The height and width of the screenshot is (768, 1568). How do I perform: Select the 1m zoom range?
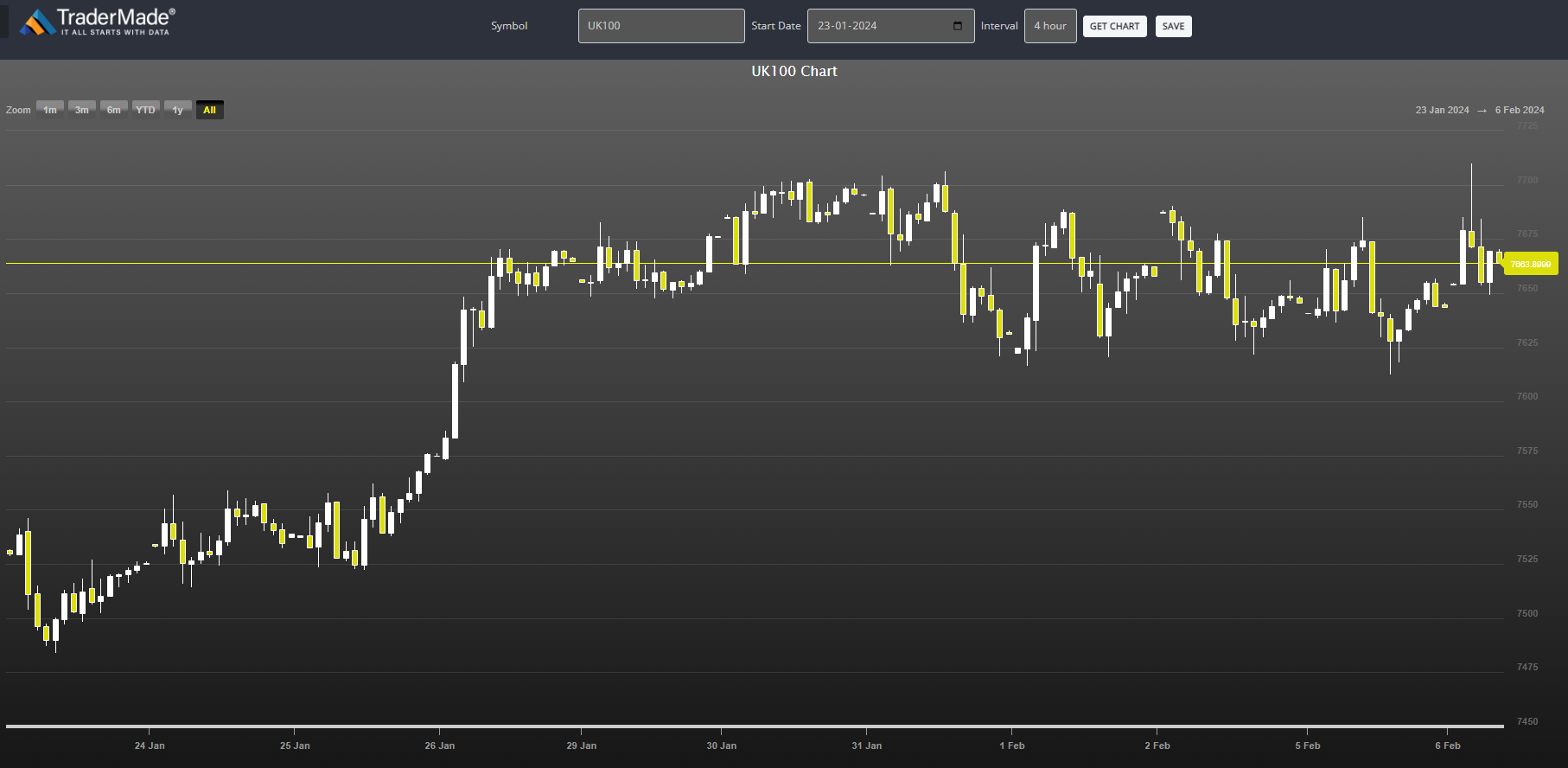pyautogui.click(x=50, y=110)
